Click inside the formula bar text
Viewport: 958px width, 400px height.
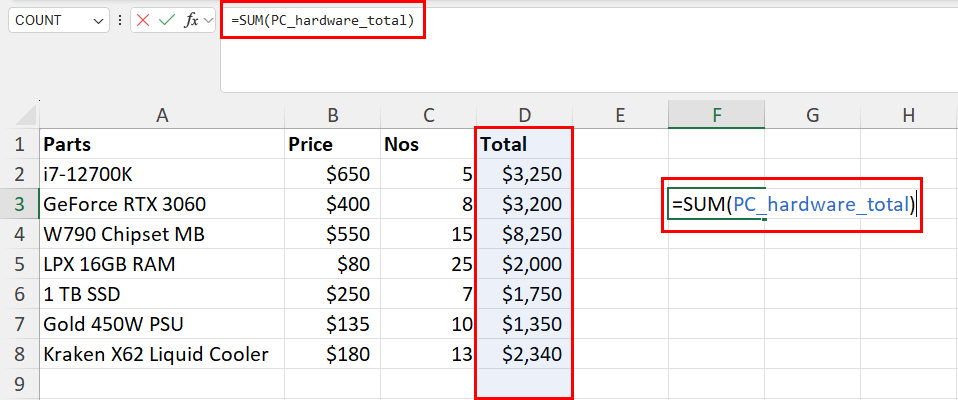coord(322,20)
